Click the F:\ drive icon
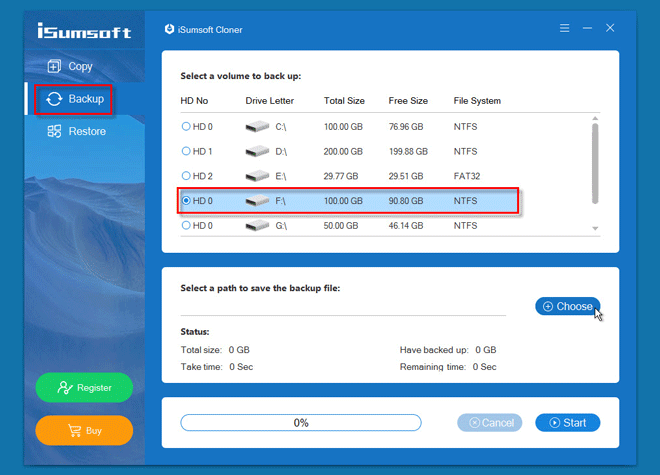Screen dimensions: 660x475 tap(257, 201)
